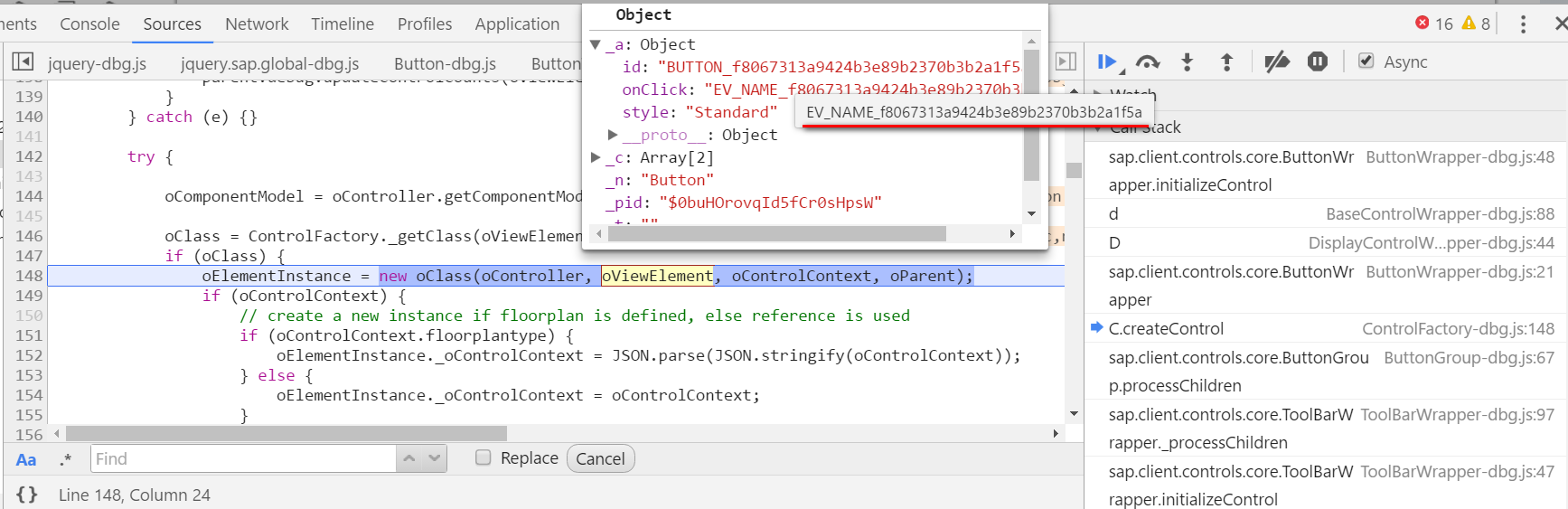Image resolution: width=1568 pixels, height=509 pixels.
Task: Collapse the _a Object property
Action: 596,44
